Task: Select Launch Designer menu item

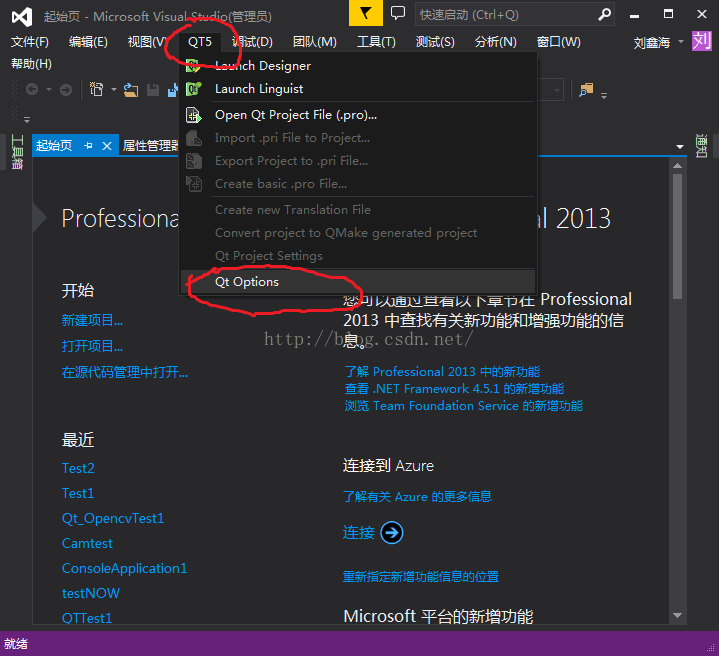Action: tap(358, 66)
